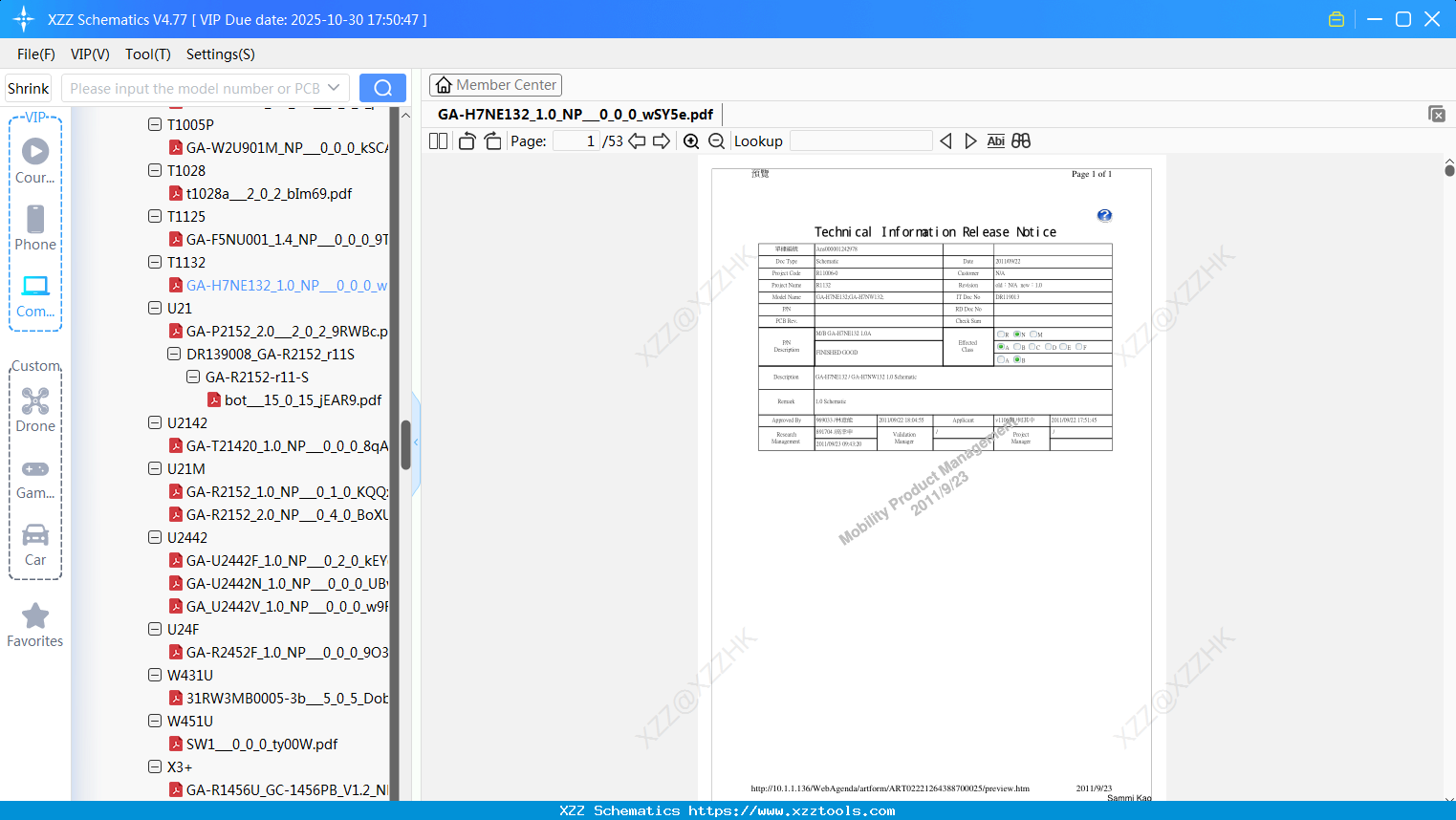The height and width of the screenshot is (820, 1456).
Task: Click the model number search field
Action: (x=195, y=88)
